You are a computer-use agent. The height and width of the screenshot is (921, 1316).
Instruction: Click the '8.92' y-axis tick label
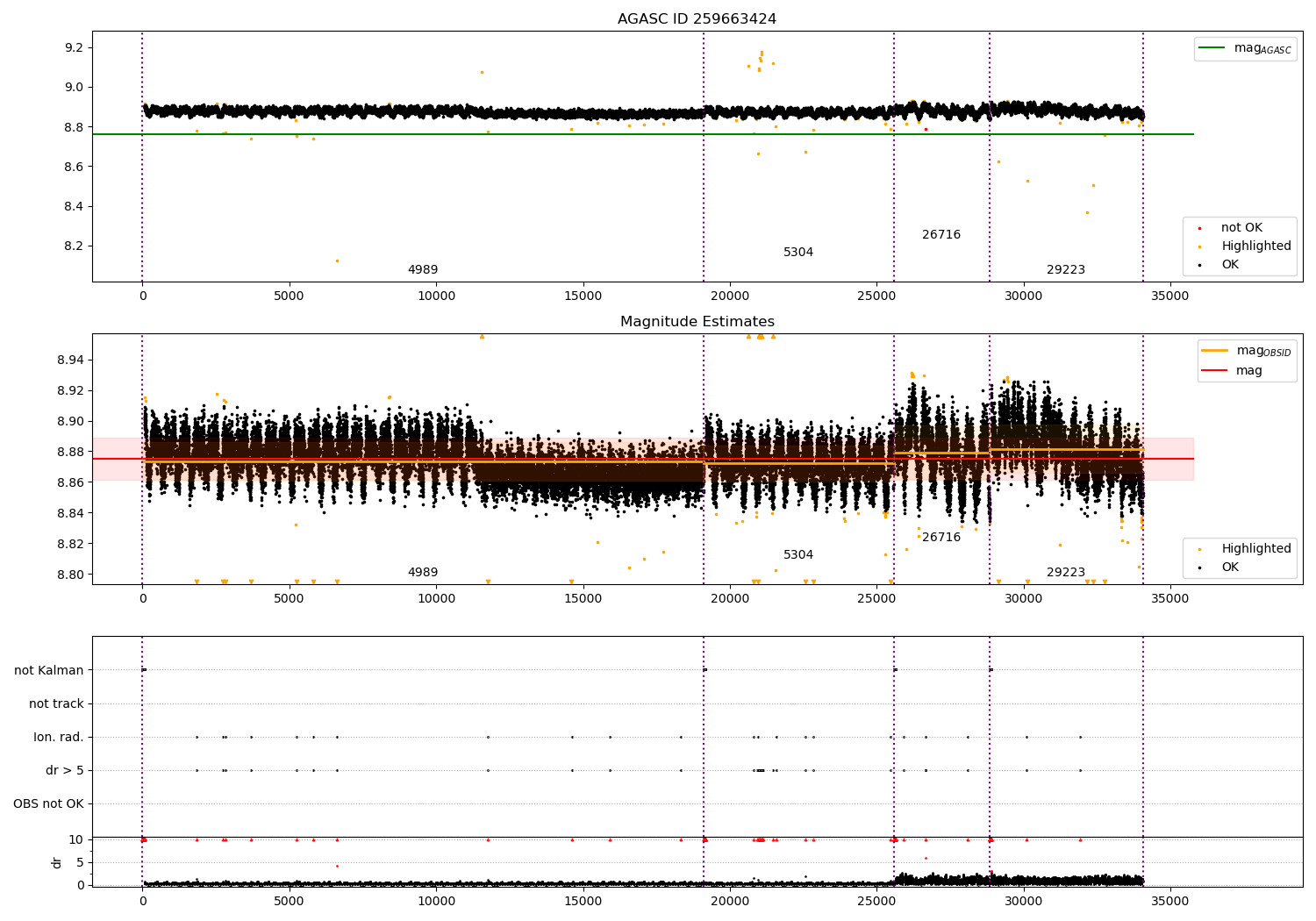[x=70, y=391]
